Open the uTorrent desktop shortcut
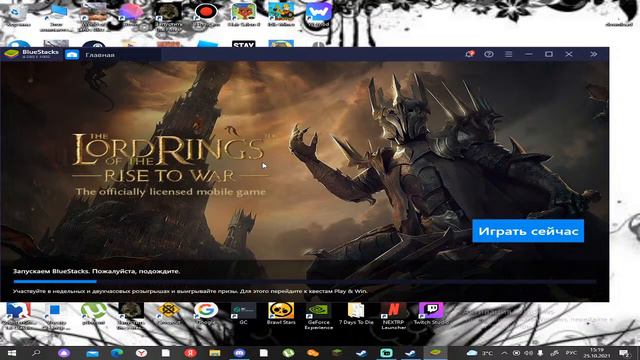Screen dimensions: 640x360 pos(93,314)
